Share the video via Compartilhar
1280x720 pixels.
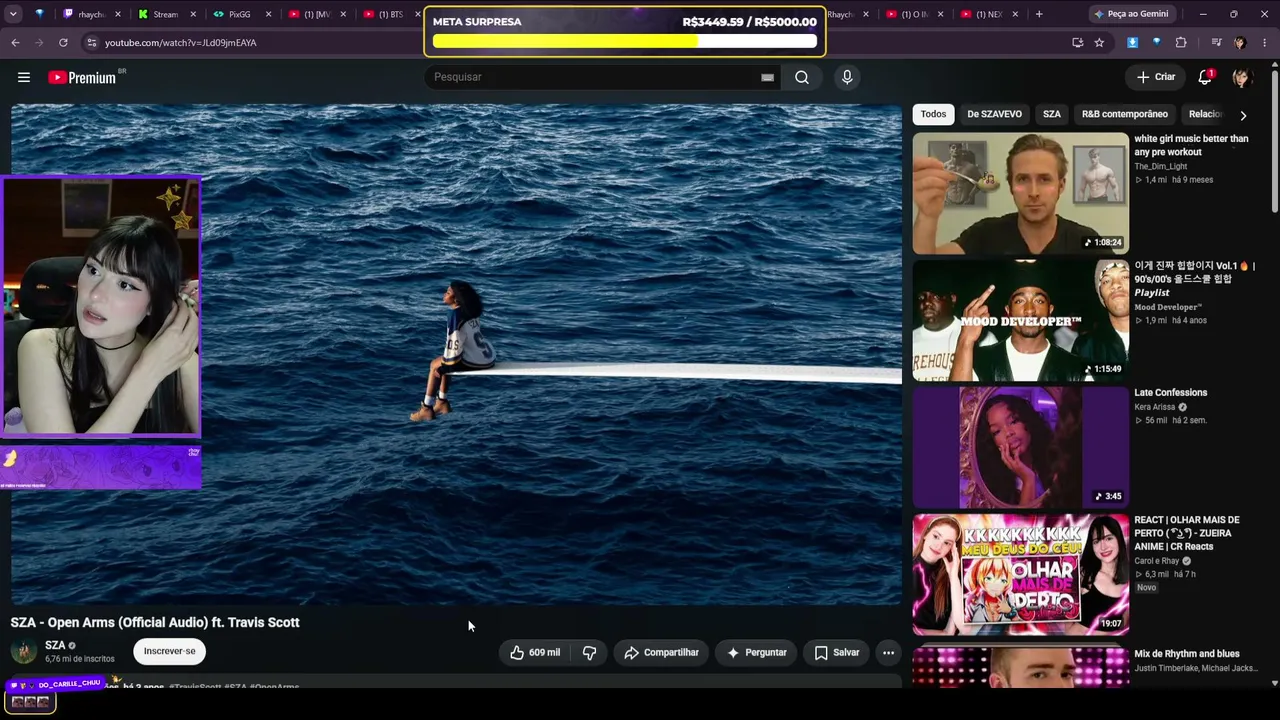661,652
